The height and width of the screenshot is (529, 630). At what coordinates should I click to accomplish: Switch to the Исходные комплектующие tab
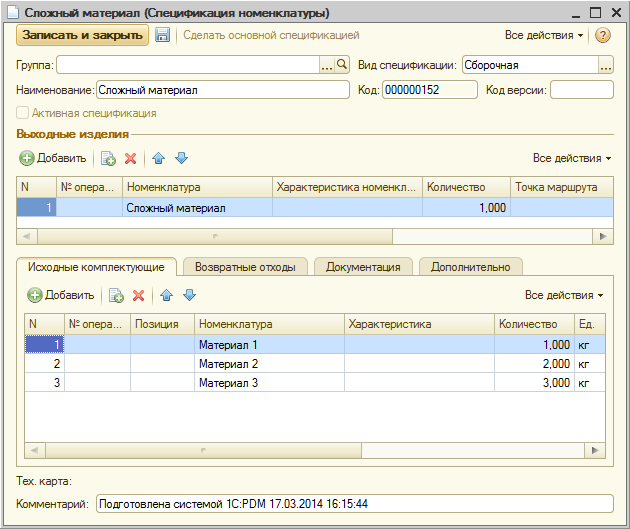point(96,267)
